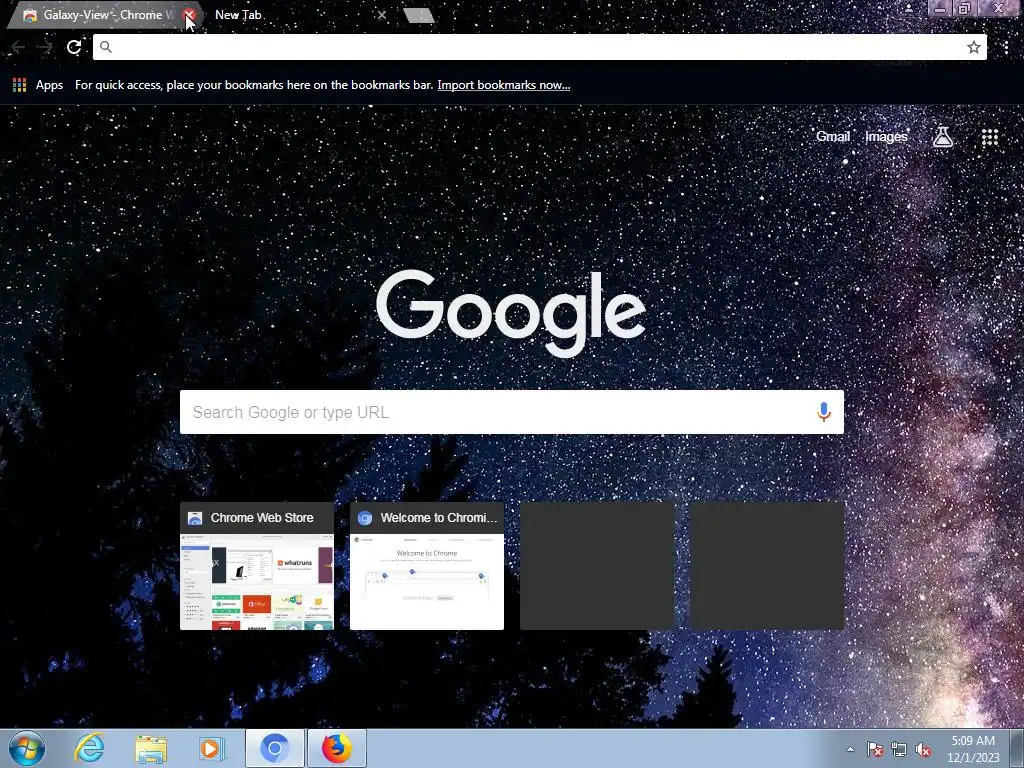Launch Firefox from the taskbar
The height and width of the screenshot is (768, 1024).
tap(336, 748)
